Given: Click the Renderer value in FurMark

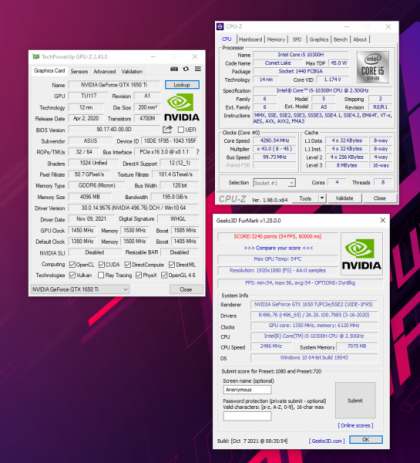Looking at the screenshot, I should pos(314,304).
